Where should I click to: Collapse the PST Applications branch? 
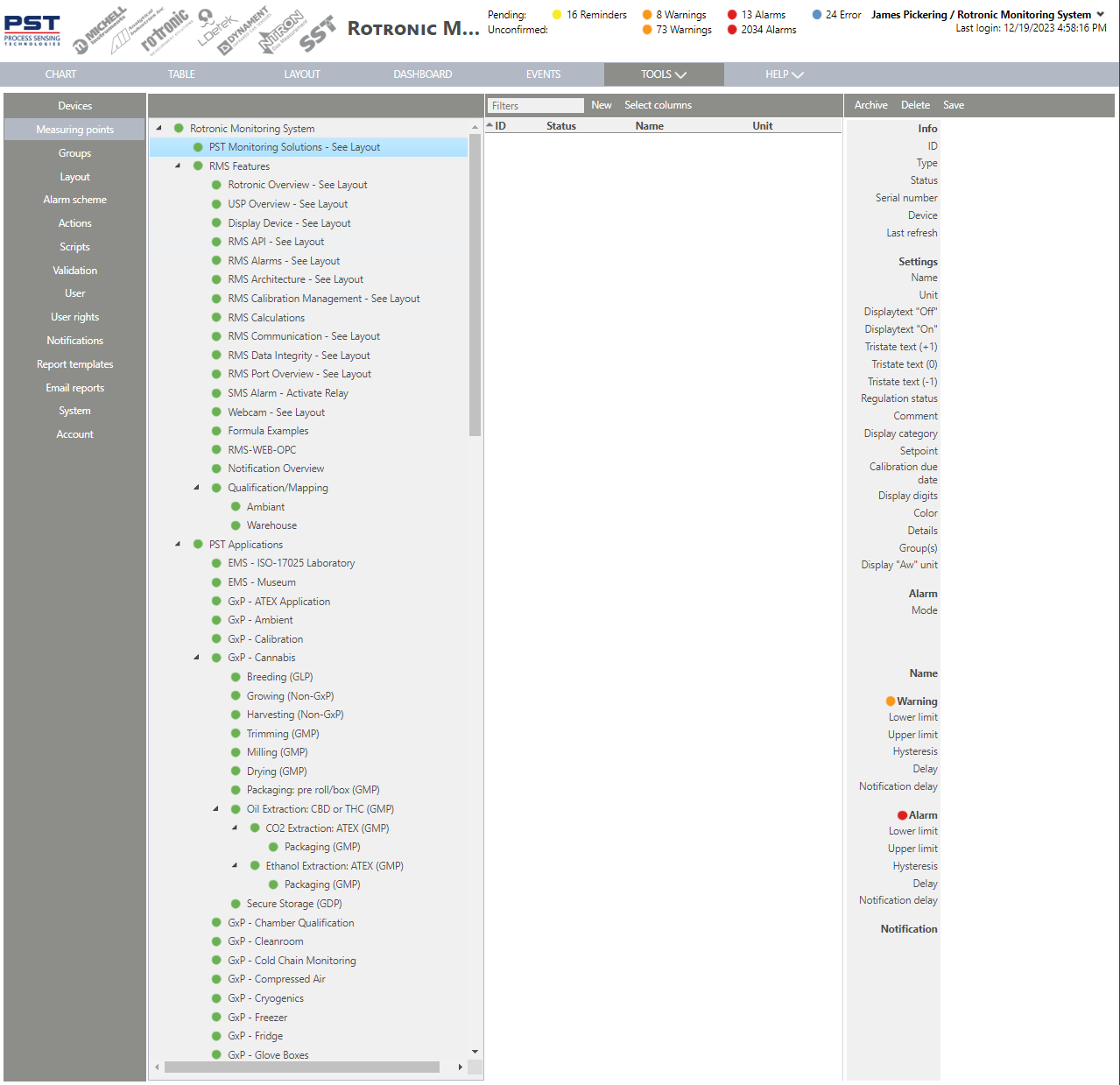178,544
